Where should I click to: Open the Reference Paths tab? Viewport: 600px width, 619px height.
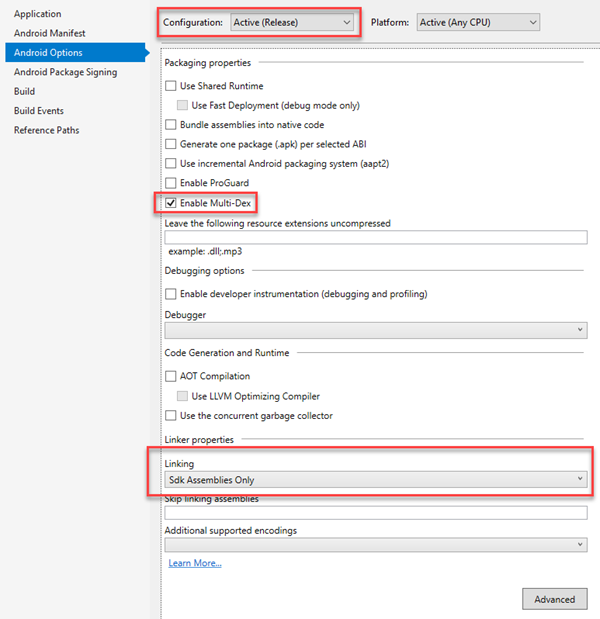click(46, 130)
